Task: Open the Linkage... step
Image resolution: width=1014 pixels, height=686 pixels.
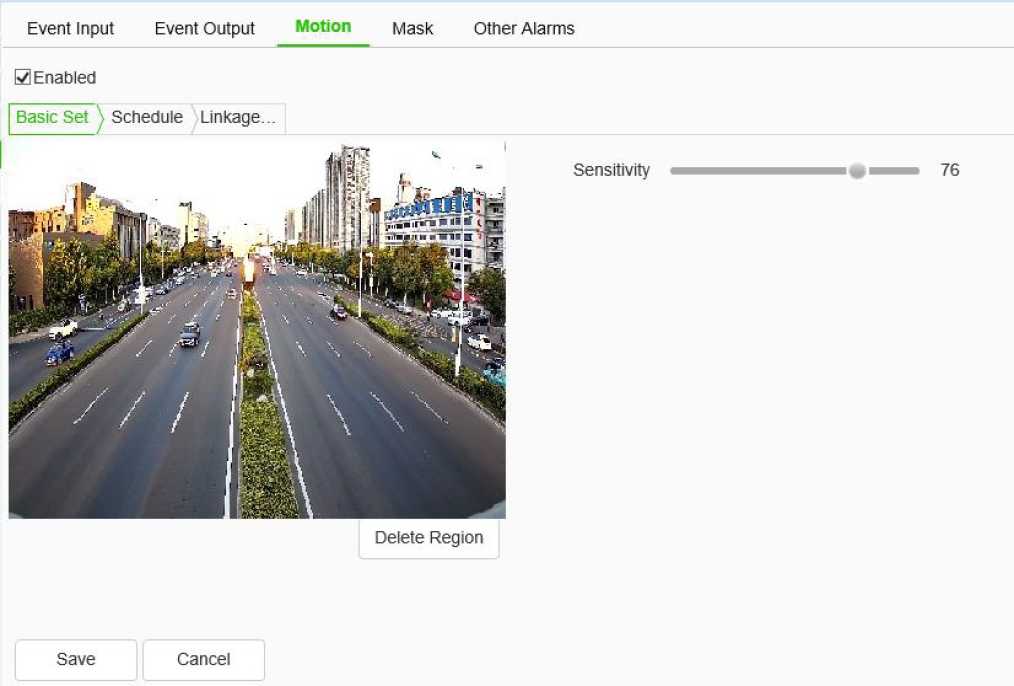Action: pyautogui.click(x=238, y=117)
